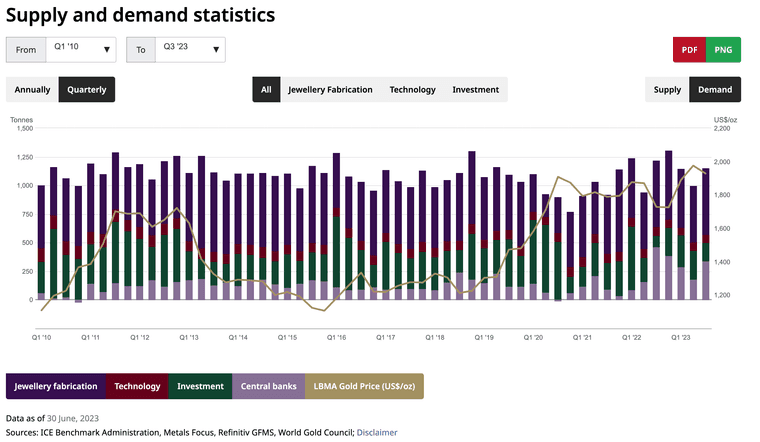Toggle Technology legend series
760x442 pixels.
(x=137, y=386)
